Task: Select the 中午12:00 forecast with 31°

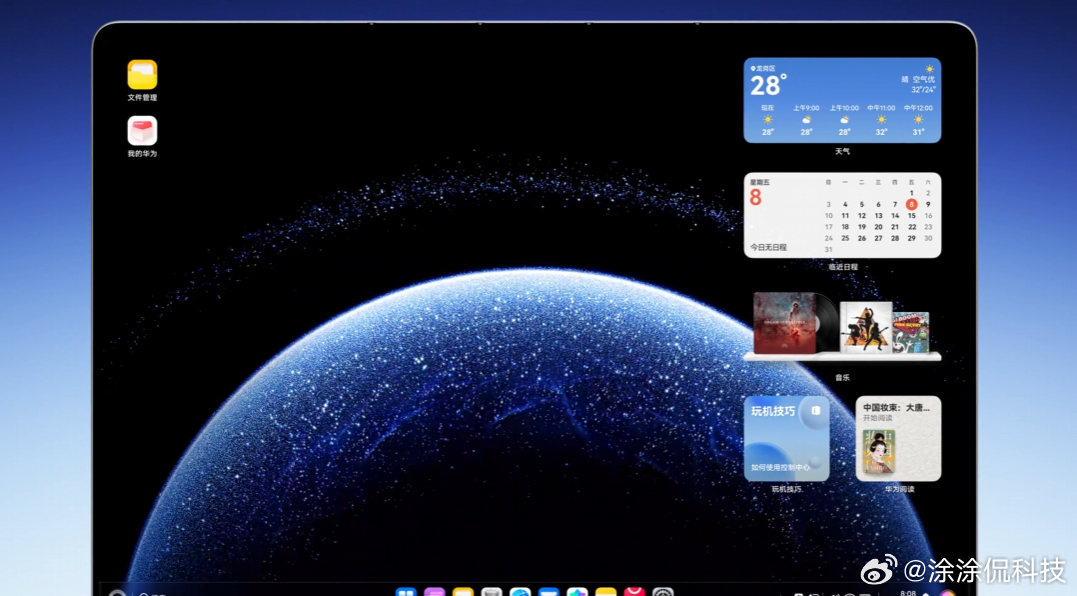Action: coord(918,119)
